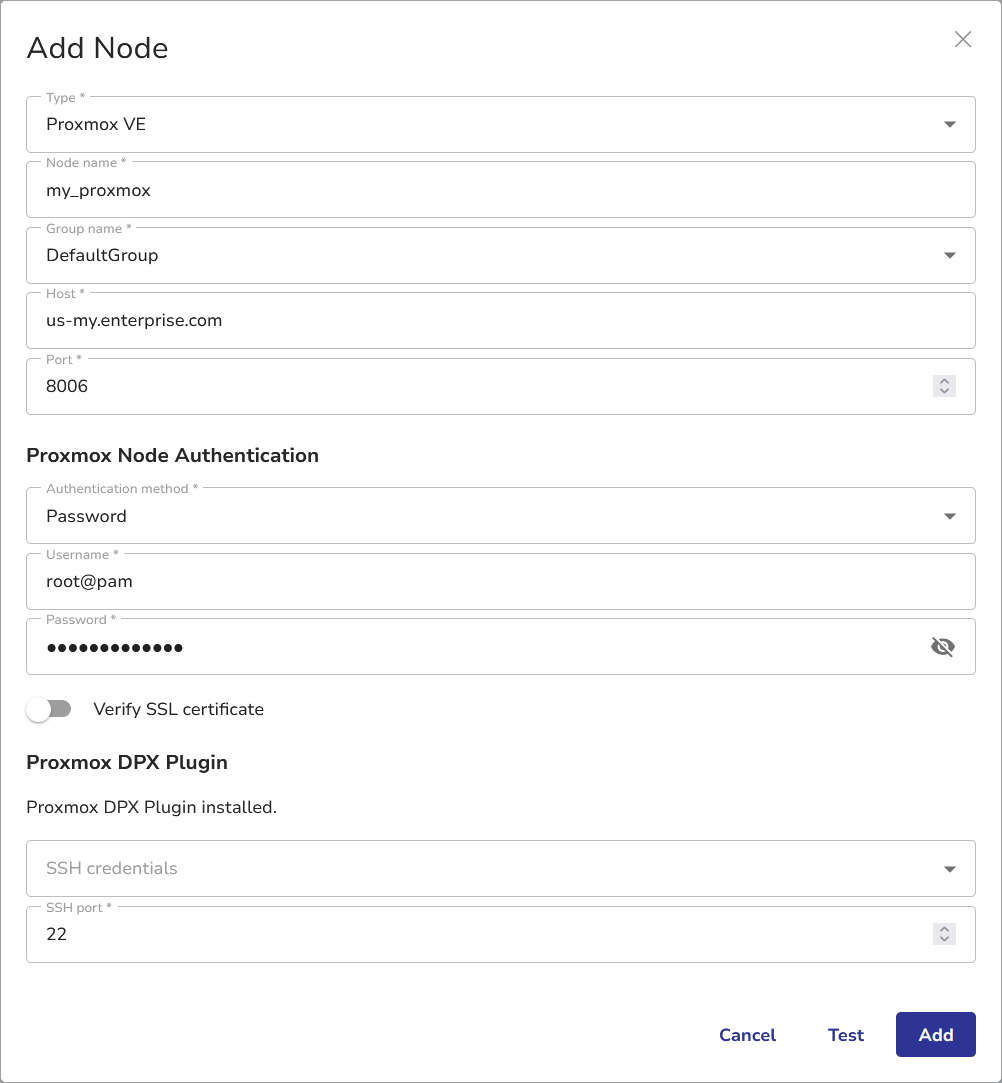Click the Username field with root@pam
Viewport: 1002px width, 1083px height.
pos(501,582)
